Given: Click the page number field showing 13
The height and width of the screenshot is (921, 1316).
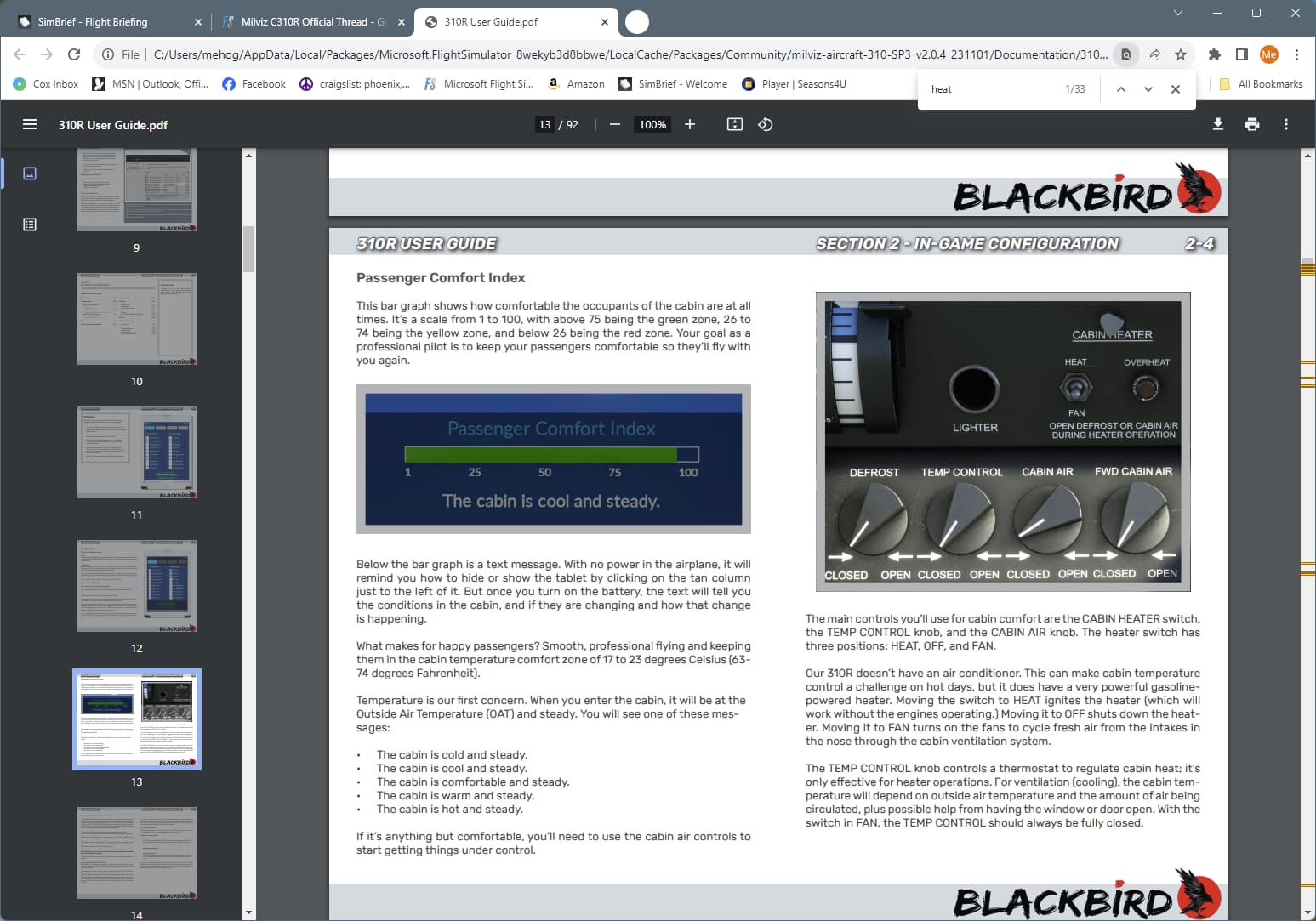Looking at the screenshot, I should click(x=544, y=124).
